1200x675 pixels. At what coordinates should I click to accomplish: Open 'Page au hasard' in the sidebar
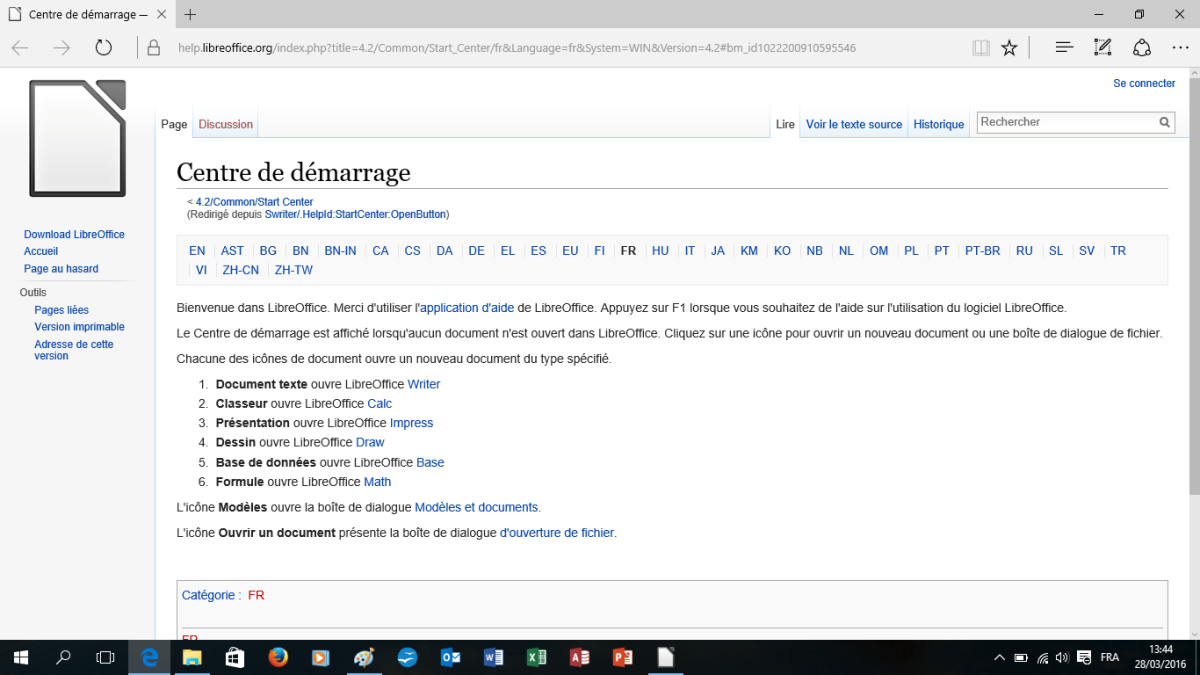tap(61, 268)
